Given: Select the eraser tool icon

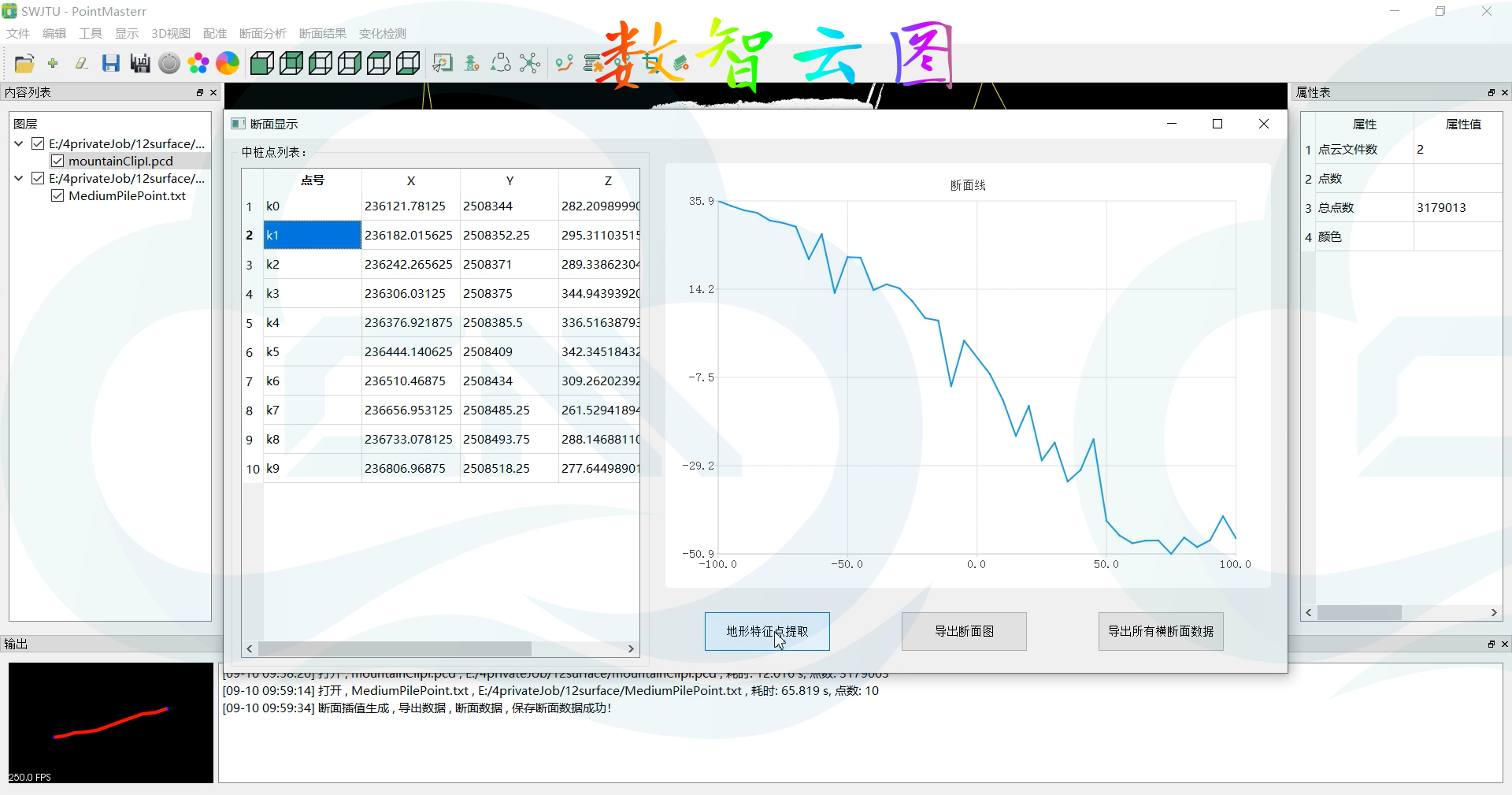Looking at the screenshot, I should point(81,63).
